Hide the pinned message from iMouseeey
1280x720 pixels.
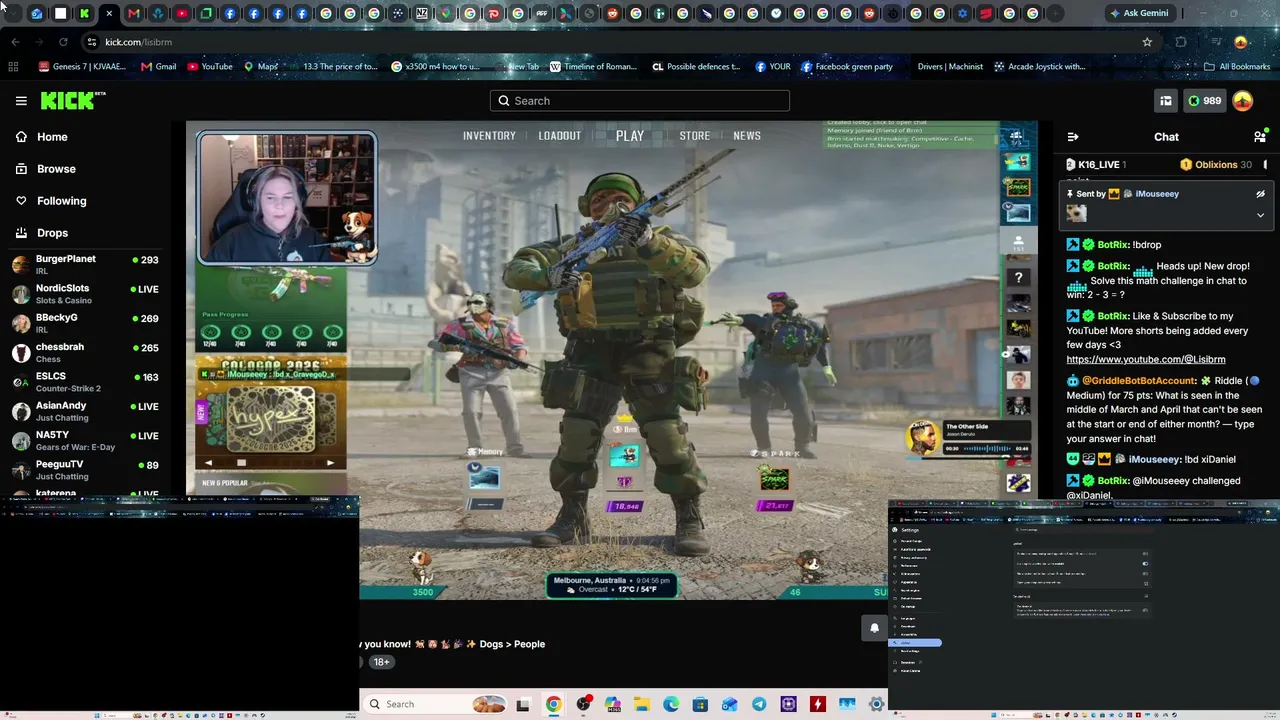pyautogui.click(x=1260, y=194)
